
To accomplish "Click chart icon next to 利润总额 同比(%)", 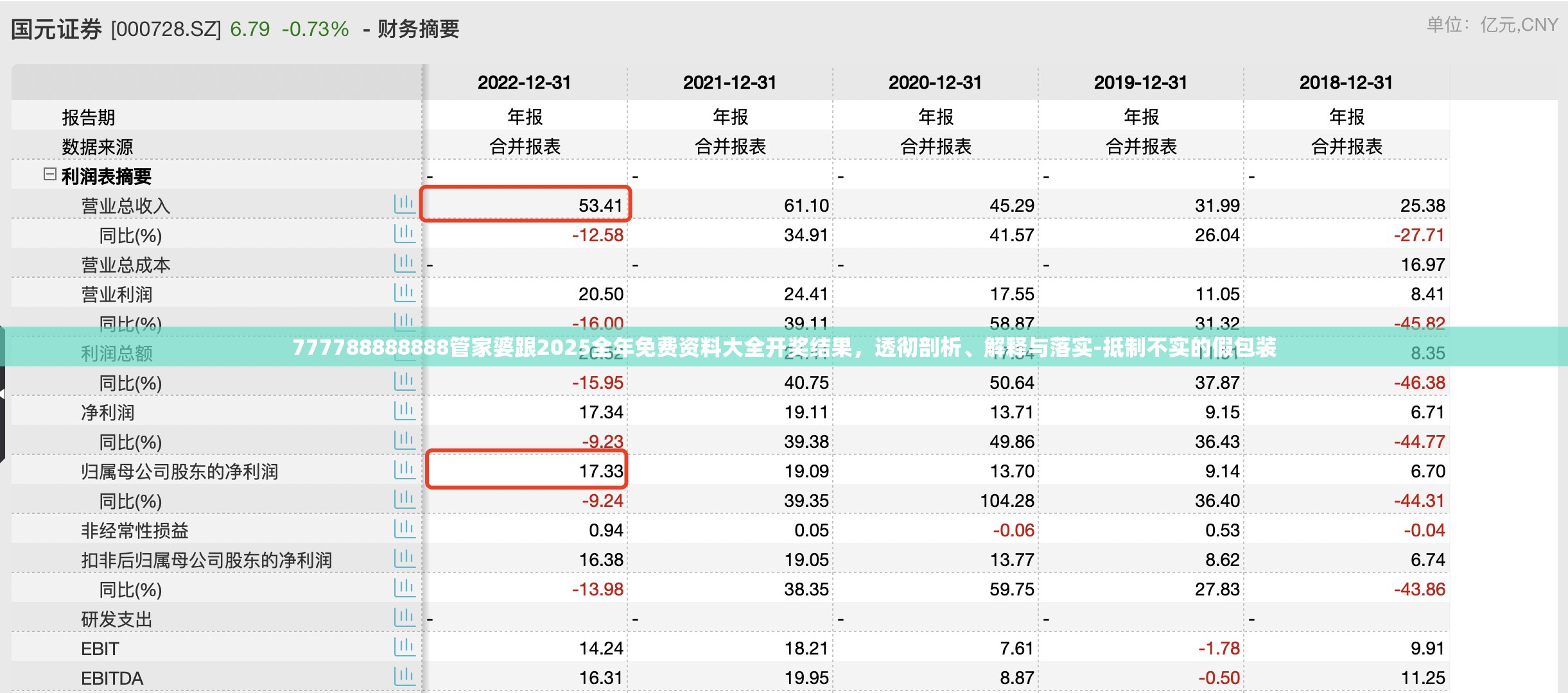I will click(x=405, y=382).
